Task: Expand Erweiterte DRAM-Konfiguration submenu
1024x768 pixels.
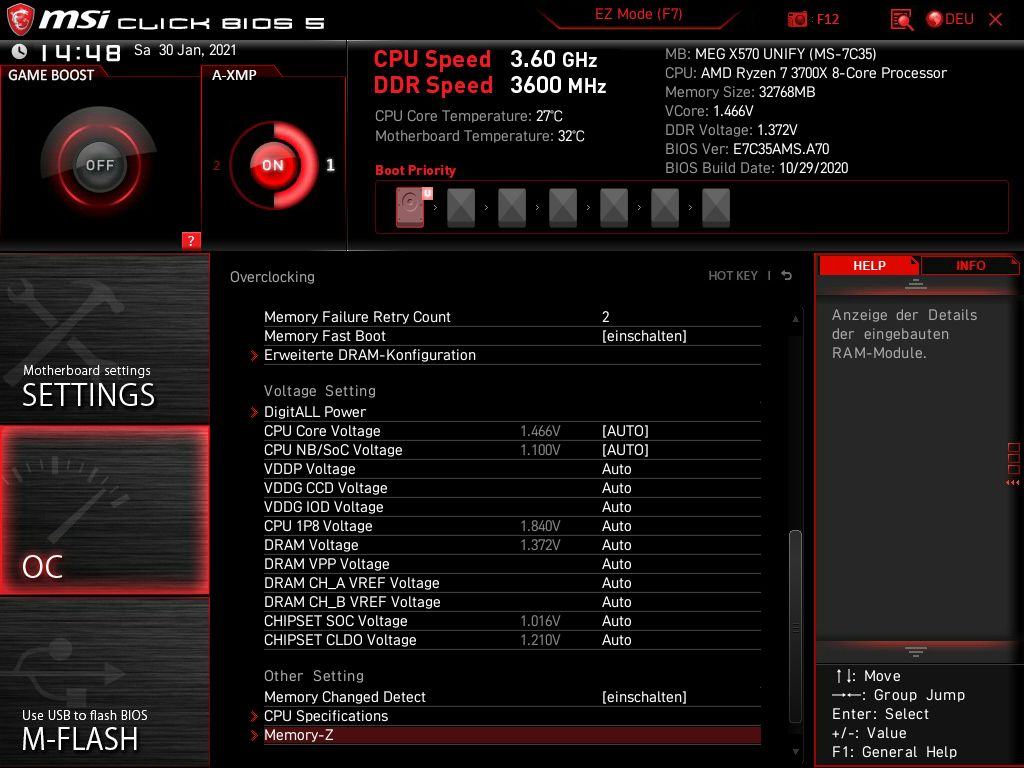Action: pos(370,355)
